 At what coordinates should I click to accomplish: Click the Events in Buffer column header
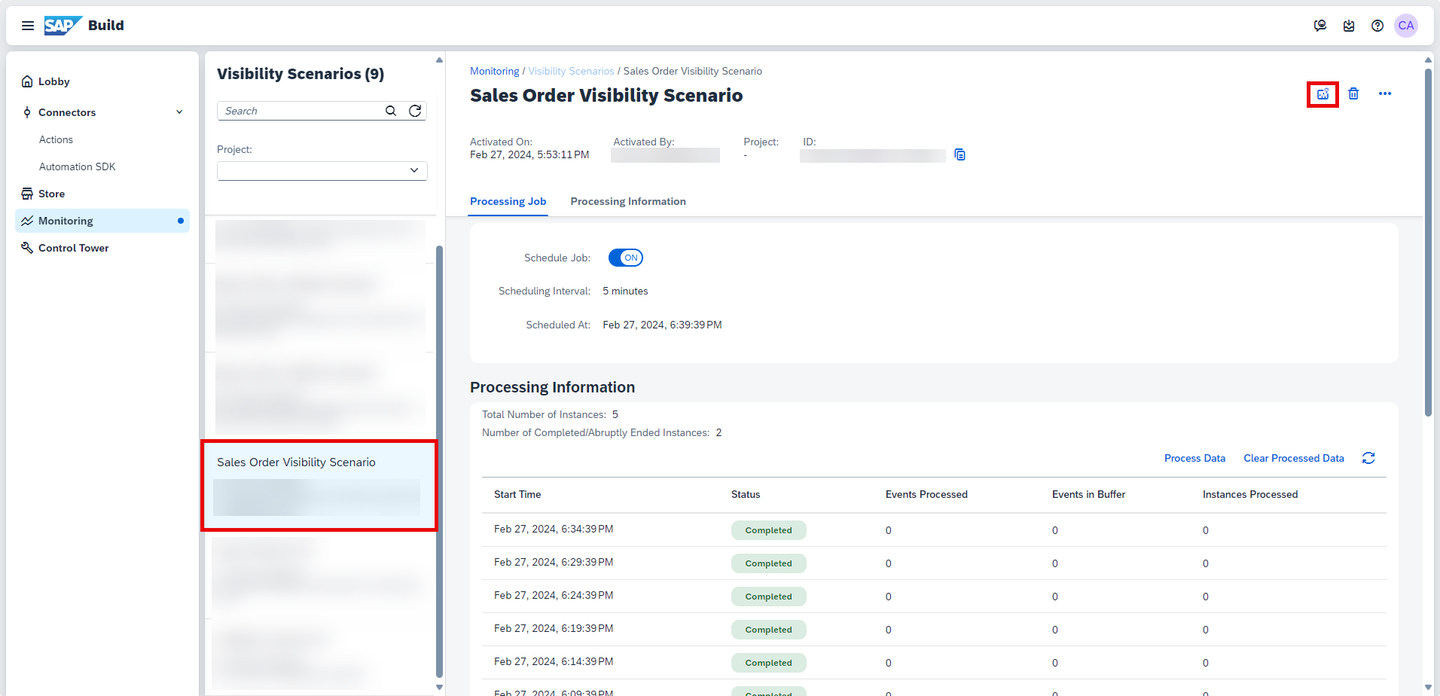point(1089,494)
